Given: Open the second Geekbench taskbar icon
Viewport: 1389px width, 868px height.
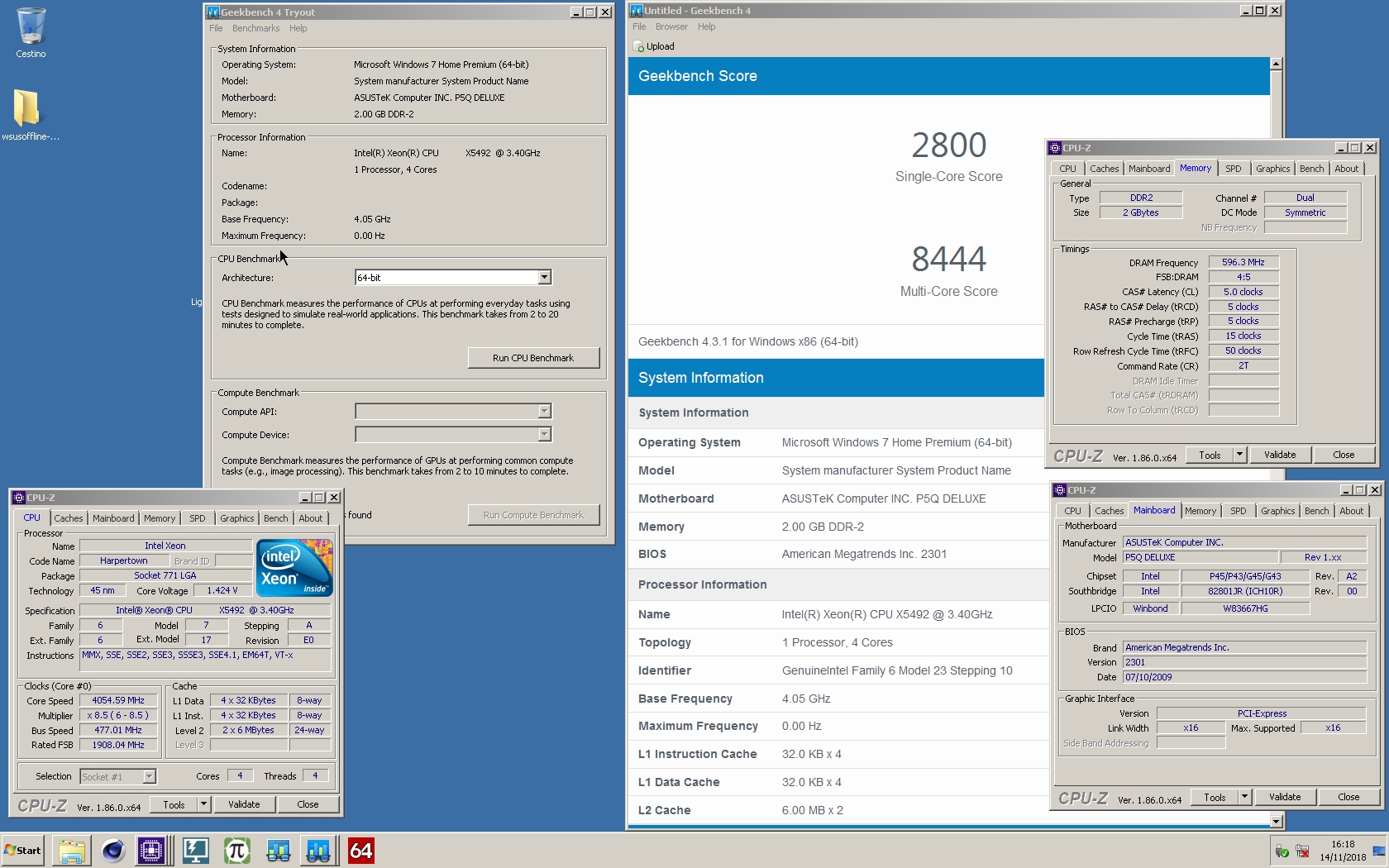Looking at the screenshot, I should coord(318,851).
